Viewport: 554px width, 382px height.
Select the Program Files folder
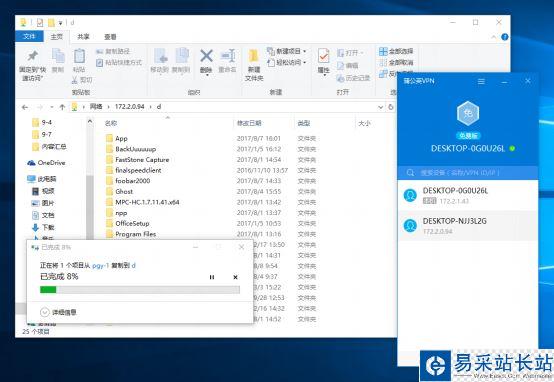(131, 234)
